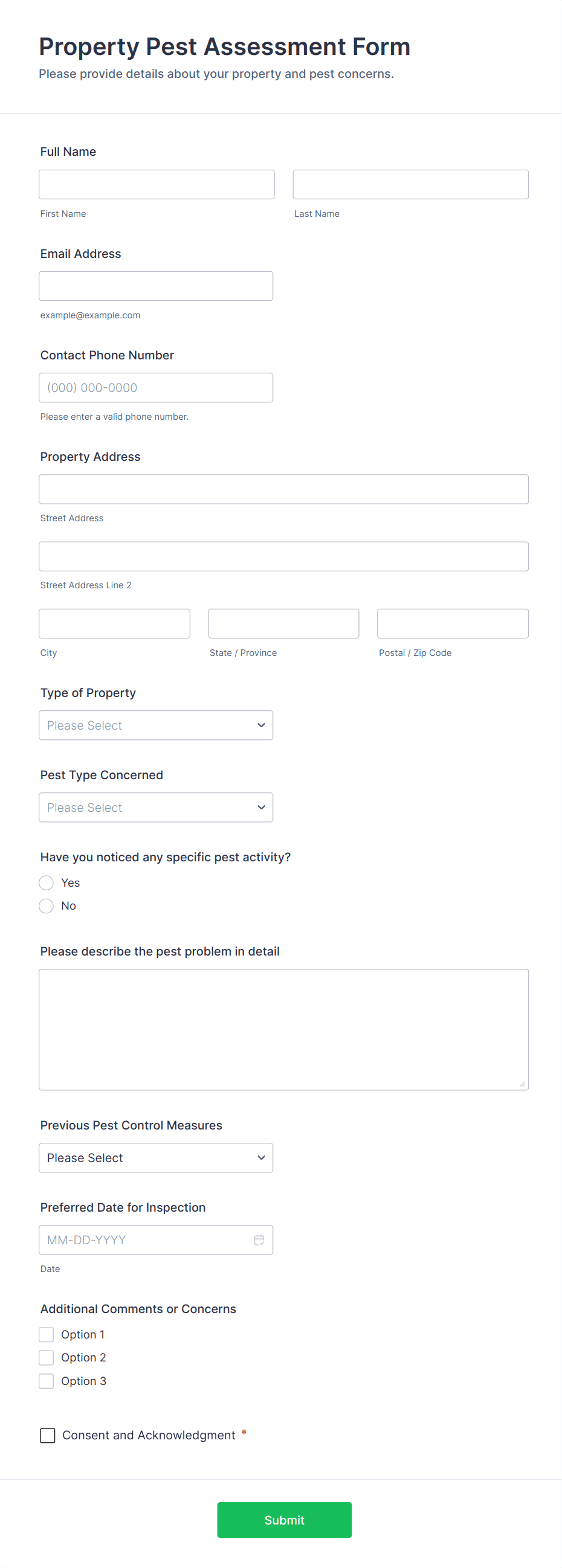The image size is (562, 1568).
Task: Check the Option 1 checkbox
Action: coord(47,1334)
